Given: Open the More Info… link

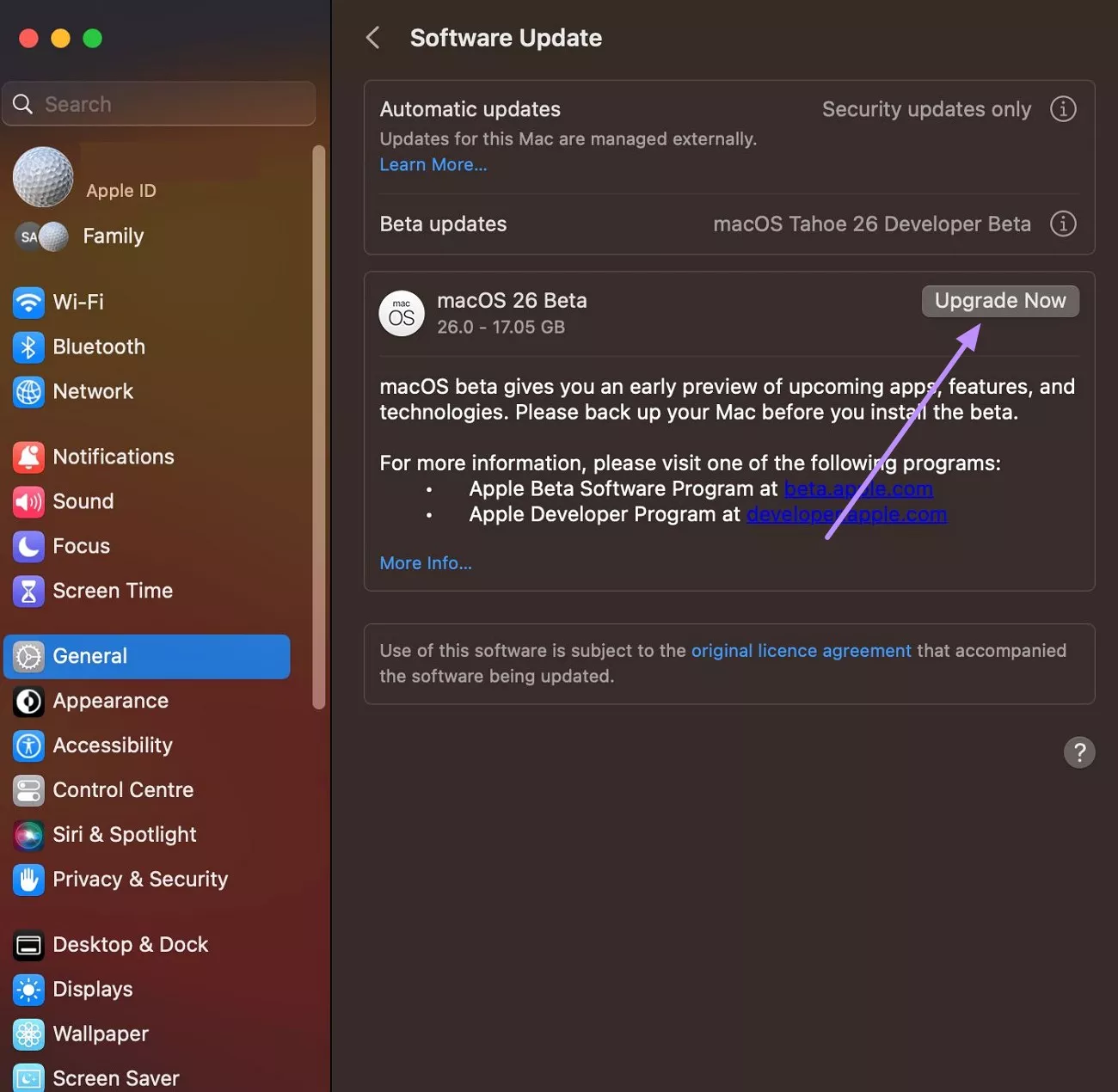Looking at the screenshot, I should 426,563.
